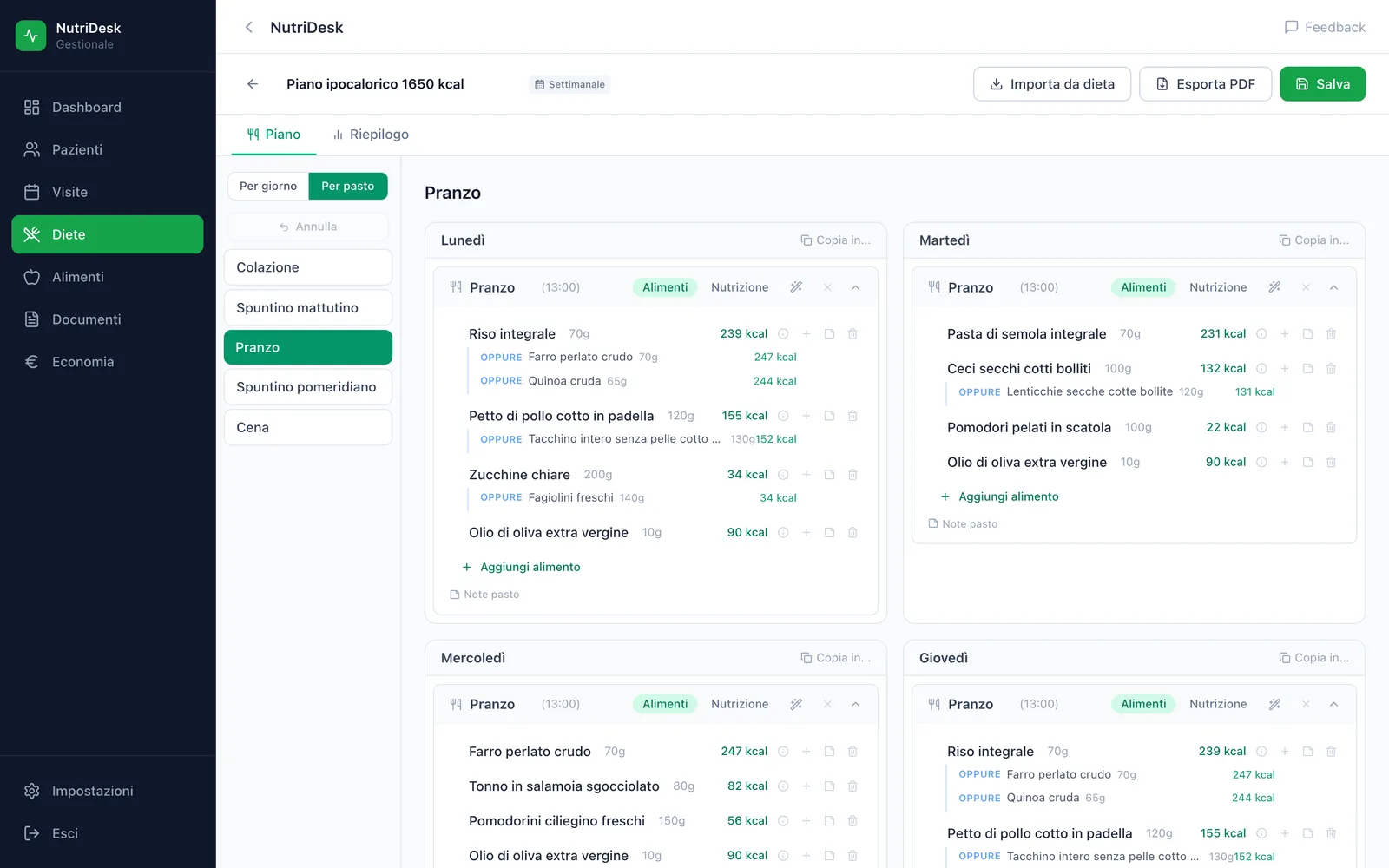Screen dimensions: 1389x868
Task: Click info icon for Petto di pollo, Lunedì
Action: pyautogui.click(x=783, y=416)
